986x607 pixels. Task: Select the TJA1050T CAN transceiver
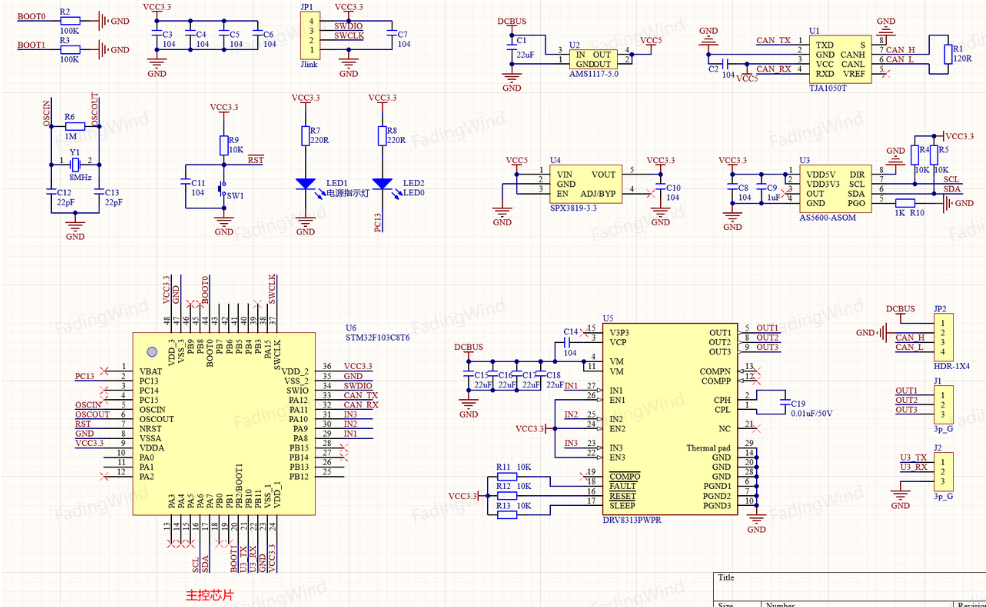coord(839,59)
